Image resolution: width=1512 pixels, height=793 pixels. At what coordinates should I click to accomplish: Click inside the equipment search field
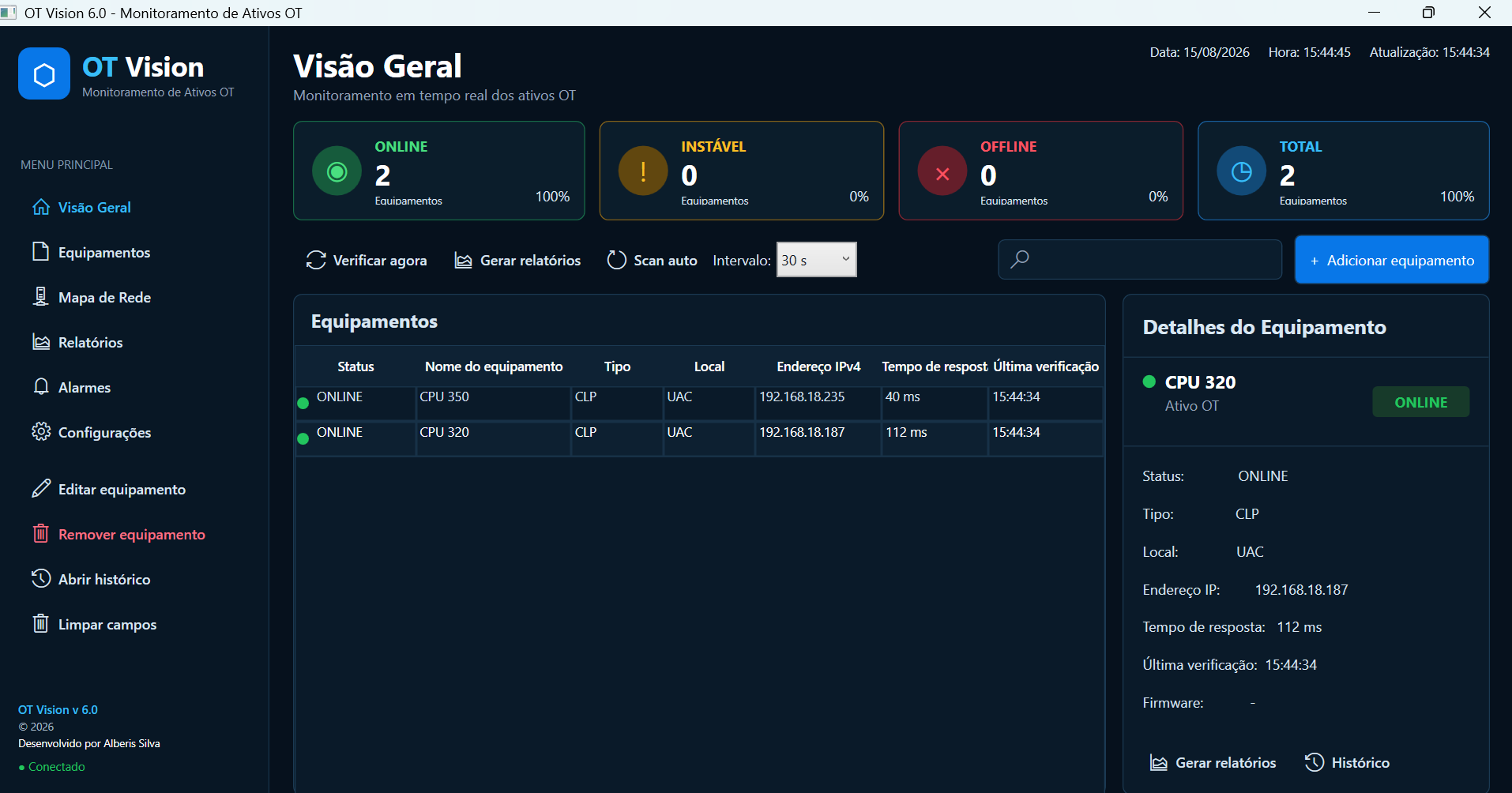(1139, 259)
